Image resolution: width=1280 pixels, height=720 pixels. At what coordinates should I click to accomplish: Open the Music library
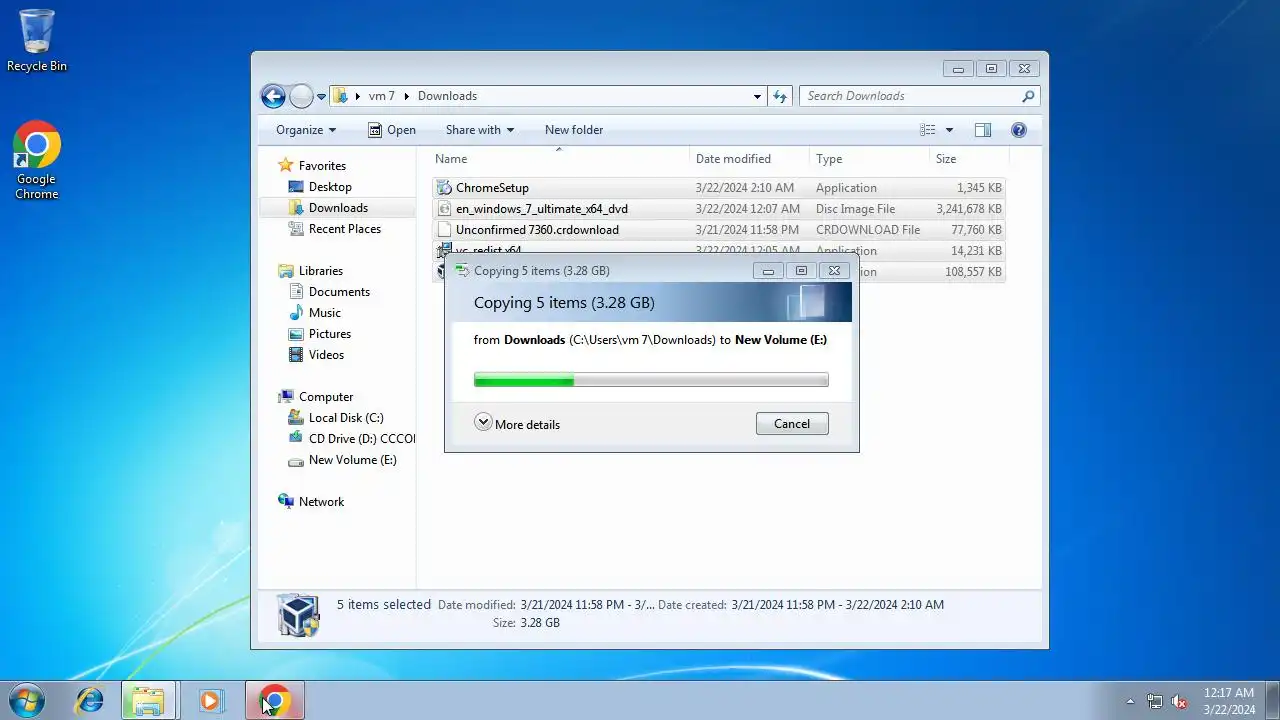(324, 313)
